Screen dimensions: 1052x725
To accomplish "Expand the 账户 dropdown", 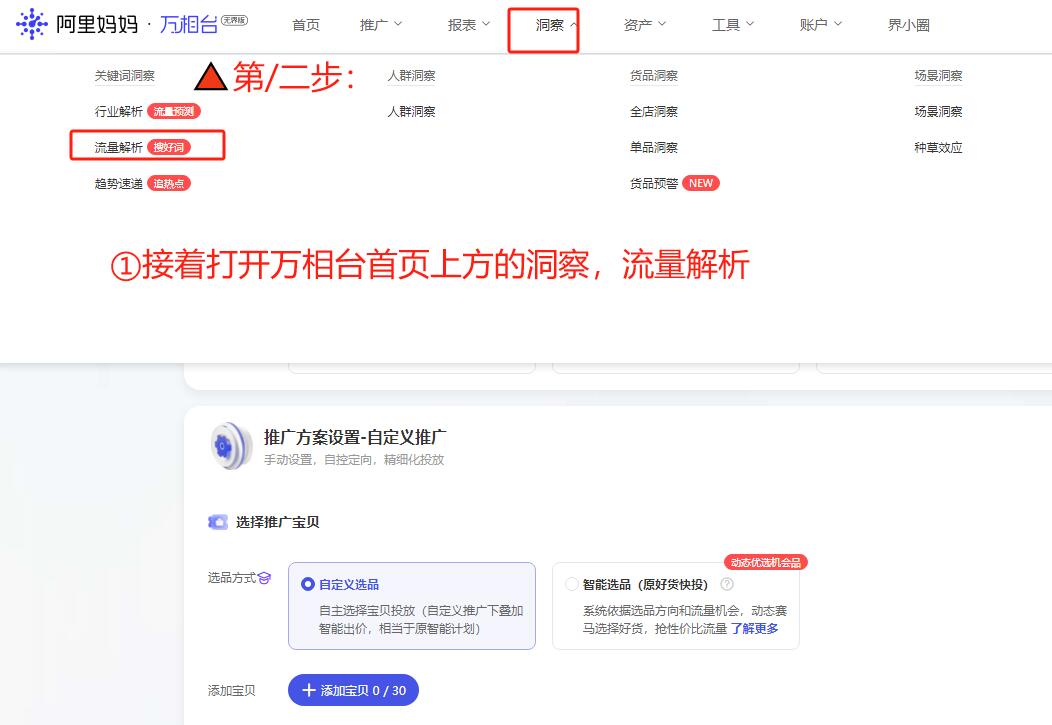I will 821,25.
